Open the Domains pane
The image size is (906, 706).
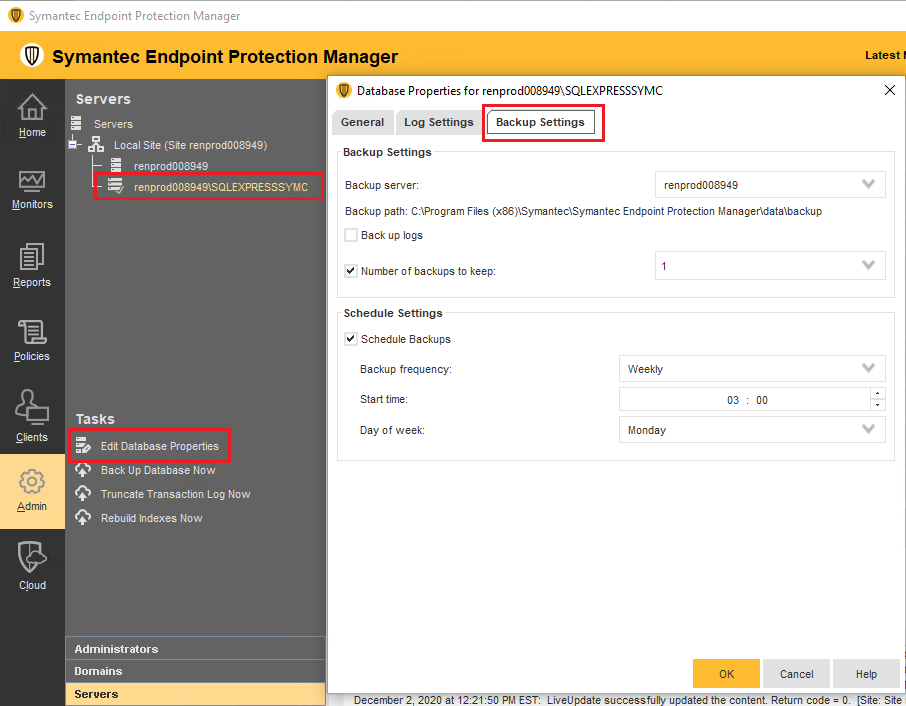click(x=195, y=671)
